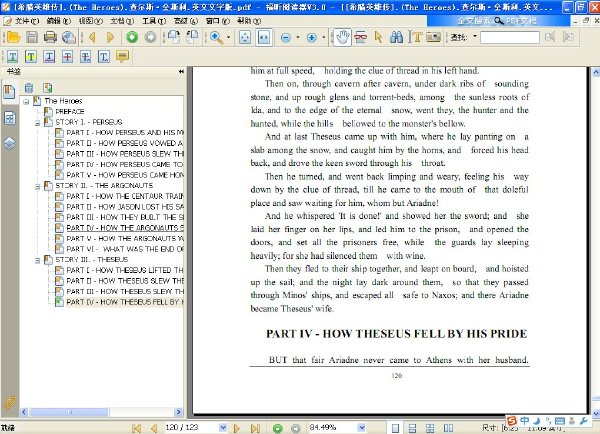Jump to PART IV - HOW THE ARGONAUTS bookmark
Image resolution: width=600 pixels, height=434 pixels.
(x=125, y=228)
